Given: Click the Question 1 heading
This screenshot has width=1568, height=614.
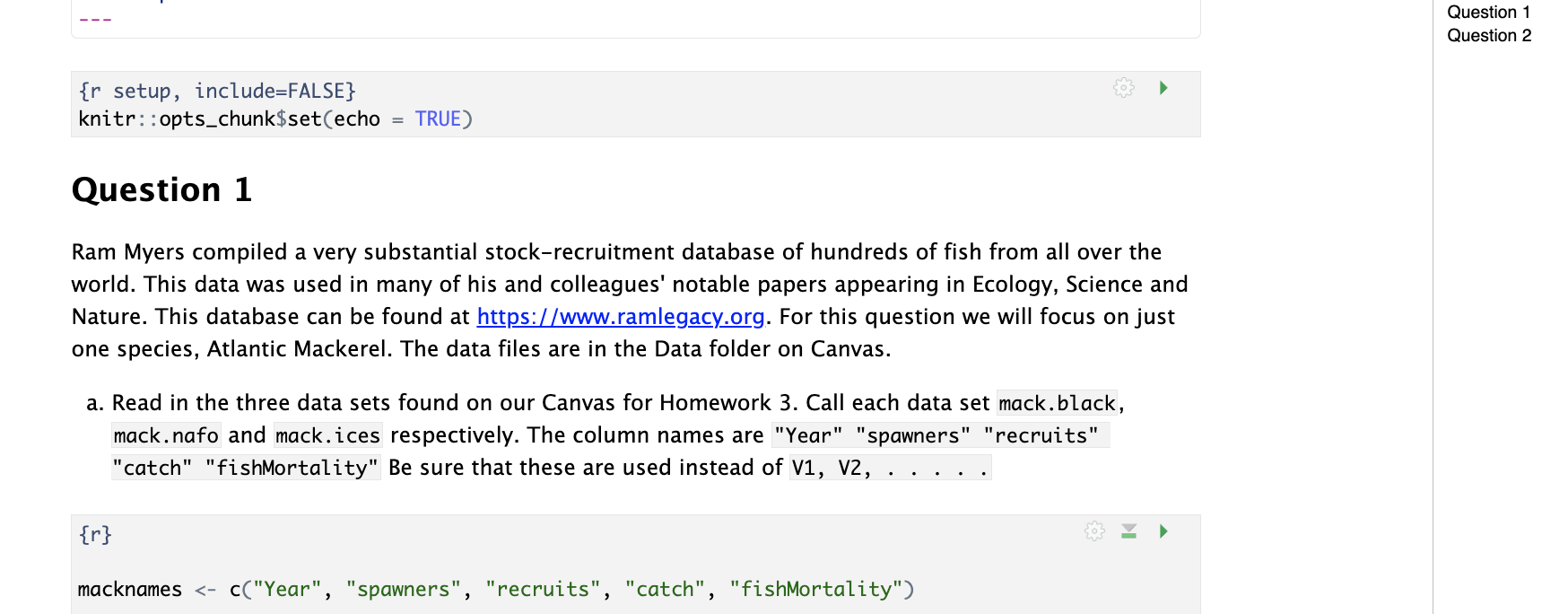Looking at the screenshot, I should coord(161,190).
